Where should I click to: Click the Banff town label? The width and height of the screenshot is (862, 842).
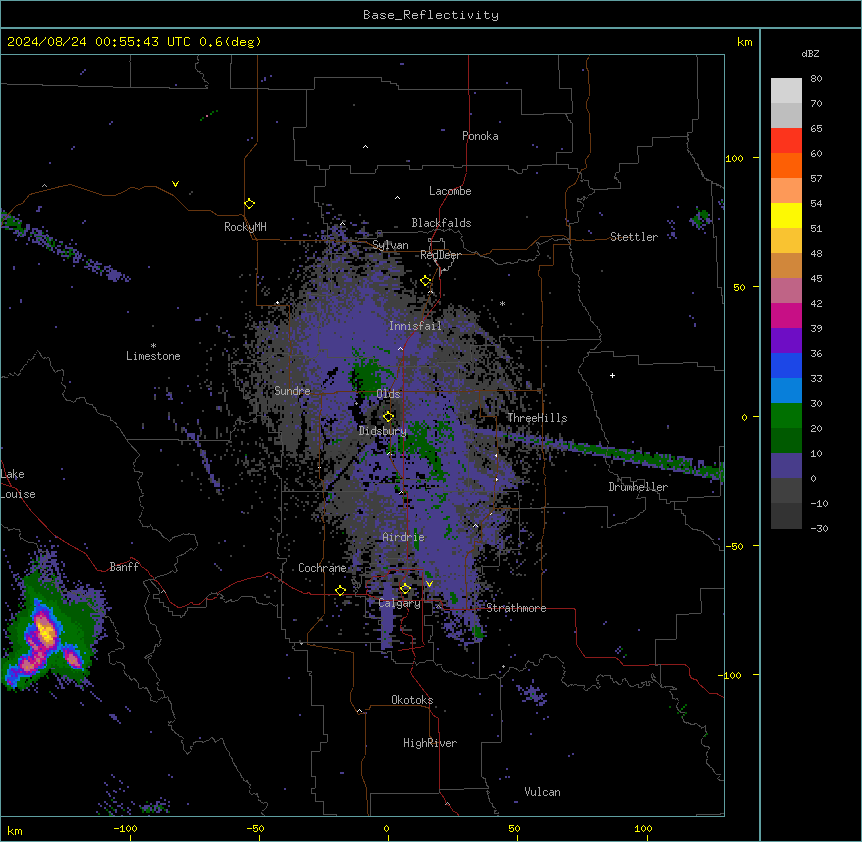pos(124,567)
